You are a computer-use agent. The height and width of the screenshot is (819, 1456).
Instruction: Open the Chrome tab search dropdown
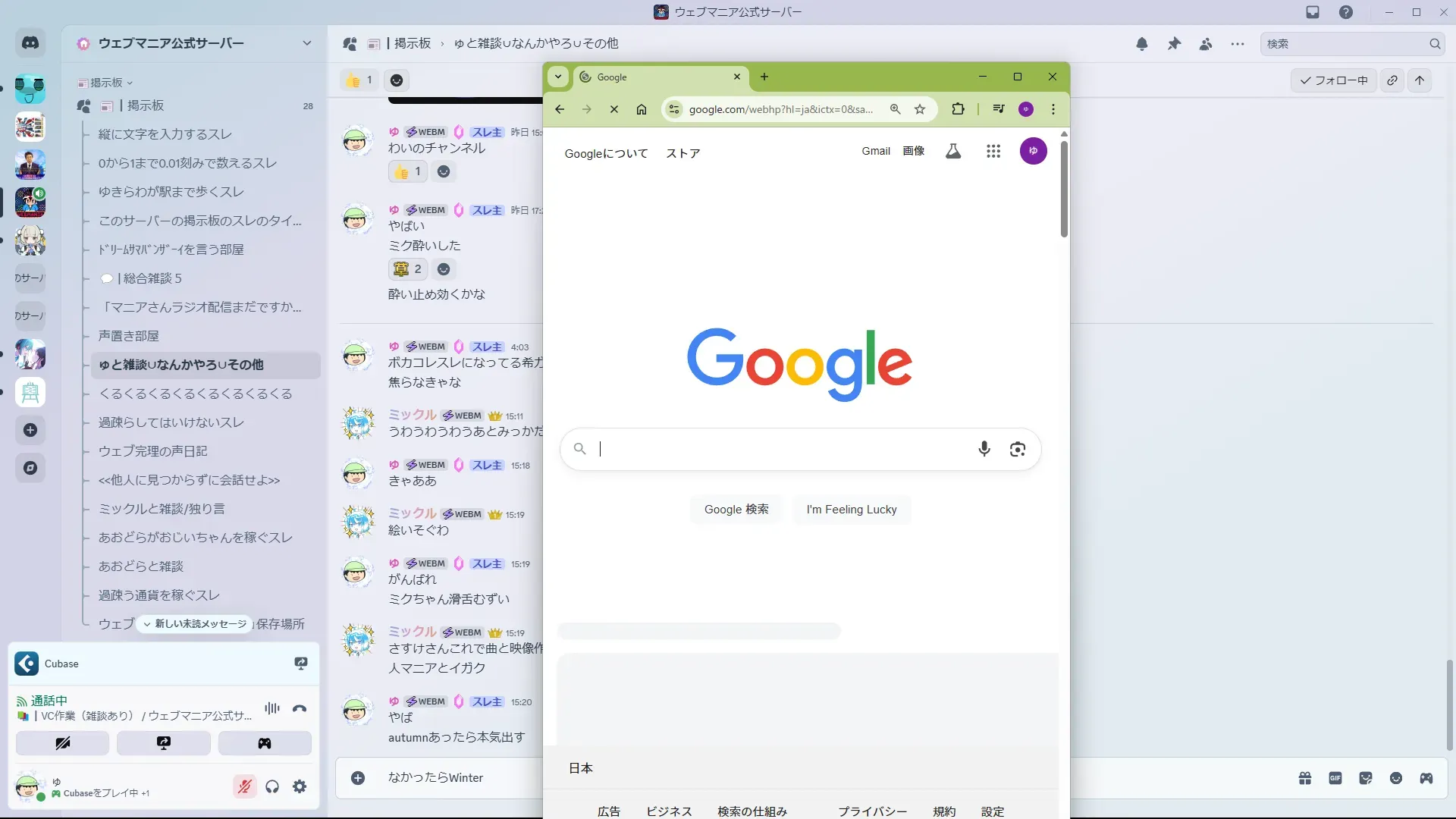point(558,77)
